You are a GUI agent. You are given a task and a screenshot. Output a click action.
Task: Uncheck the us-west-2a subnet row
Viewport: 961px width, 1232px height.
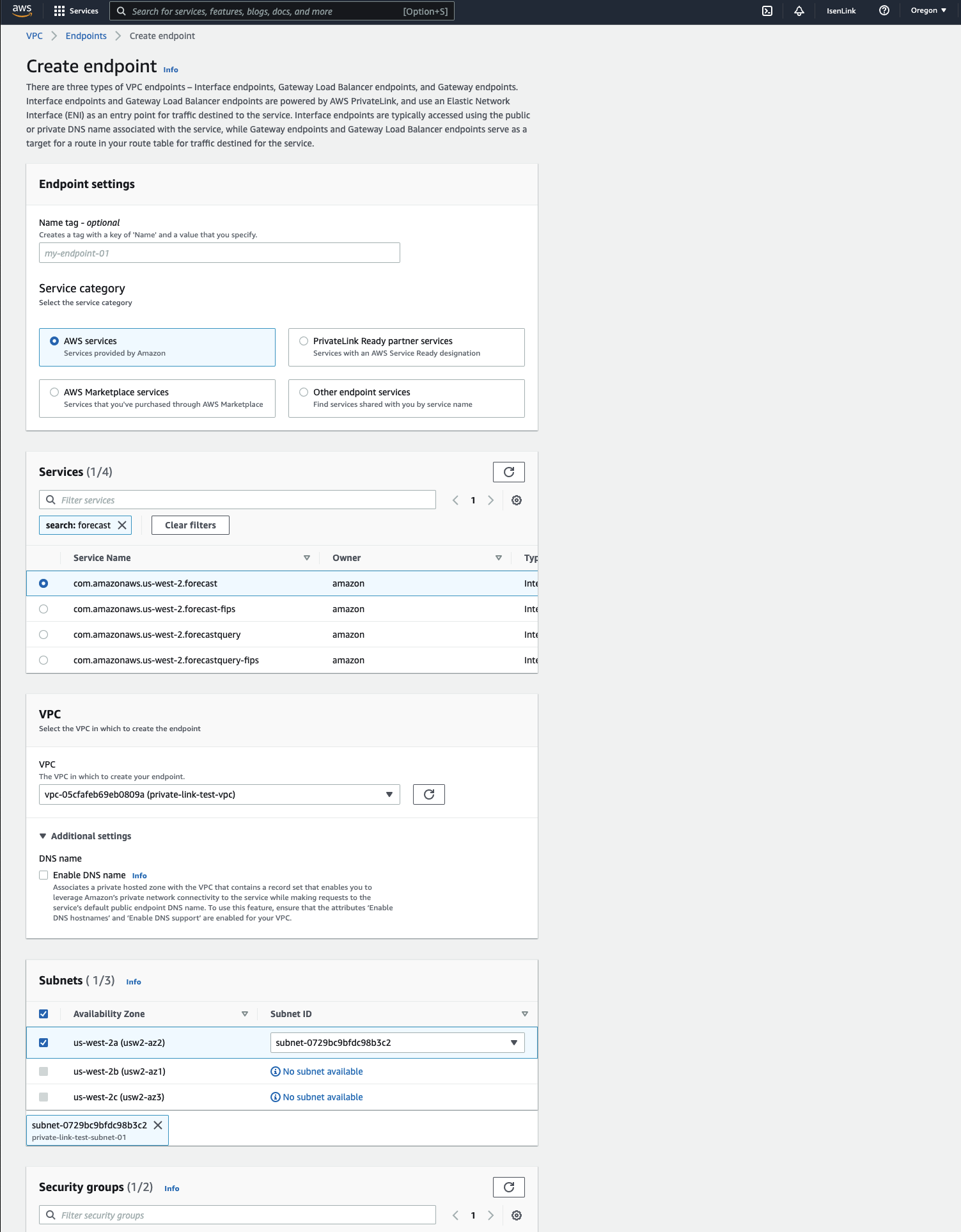point(43,1043)
